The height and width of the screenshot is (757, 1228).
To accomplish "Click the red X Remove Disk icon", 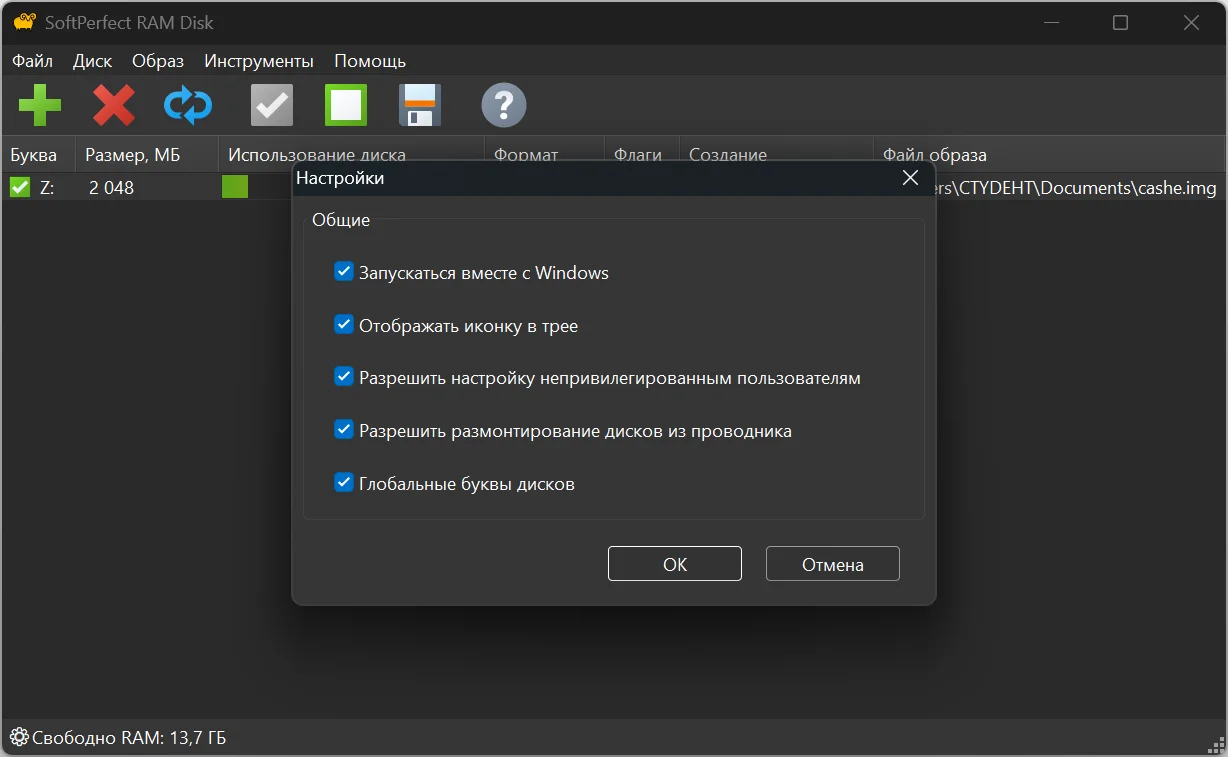I will pyautogui.click(x=114, y=105).
